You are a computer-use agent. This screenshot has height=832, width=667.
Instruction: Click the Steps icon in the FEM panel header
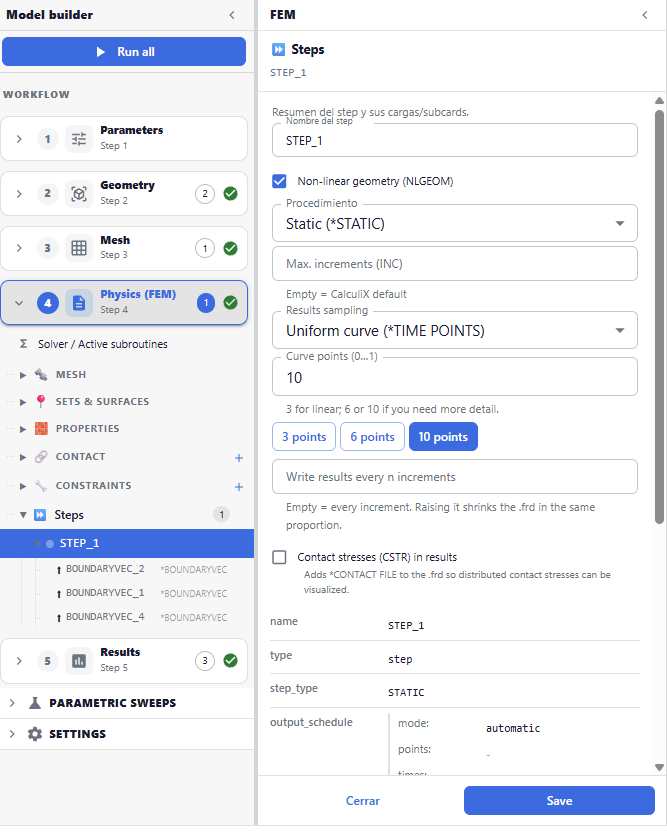(278, 49)
